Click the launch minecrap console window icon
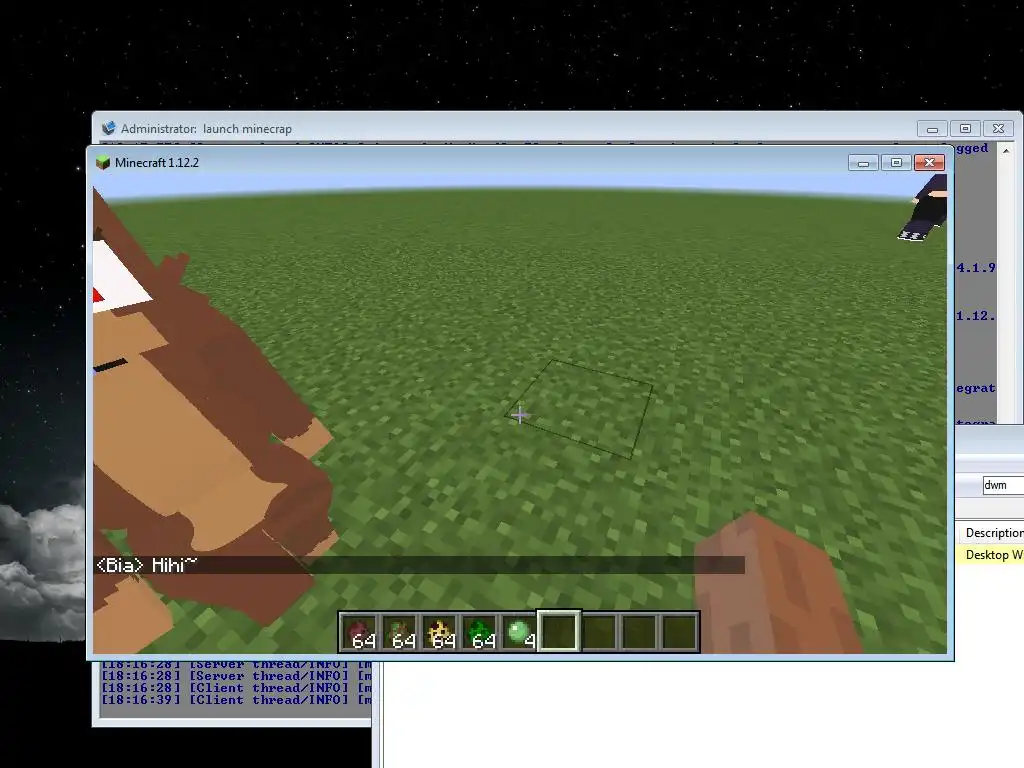This screenshot has width=1024, height=768. coord(108,128)
